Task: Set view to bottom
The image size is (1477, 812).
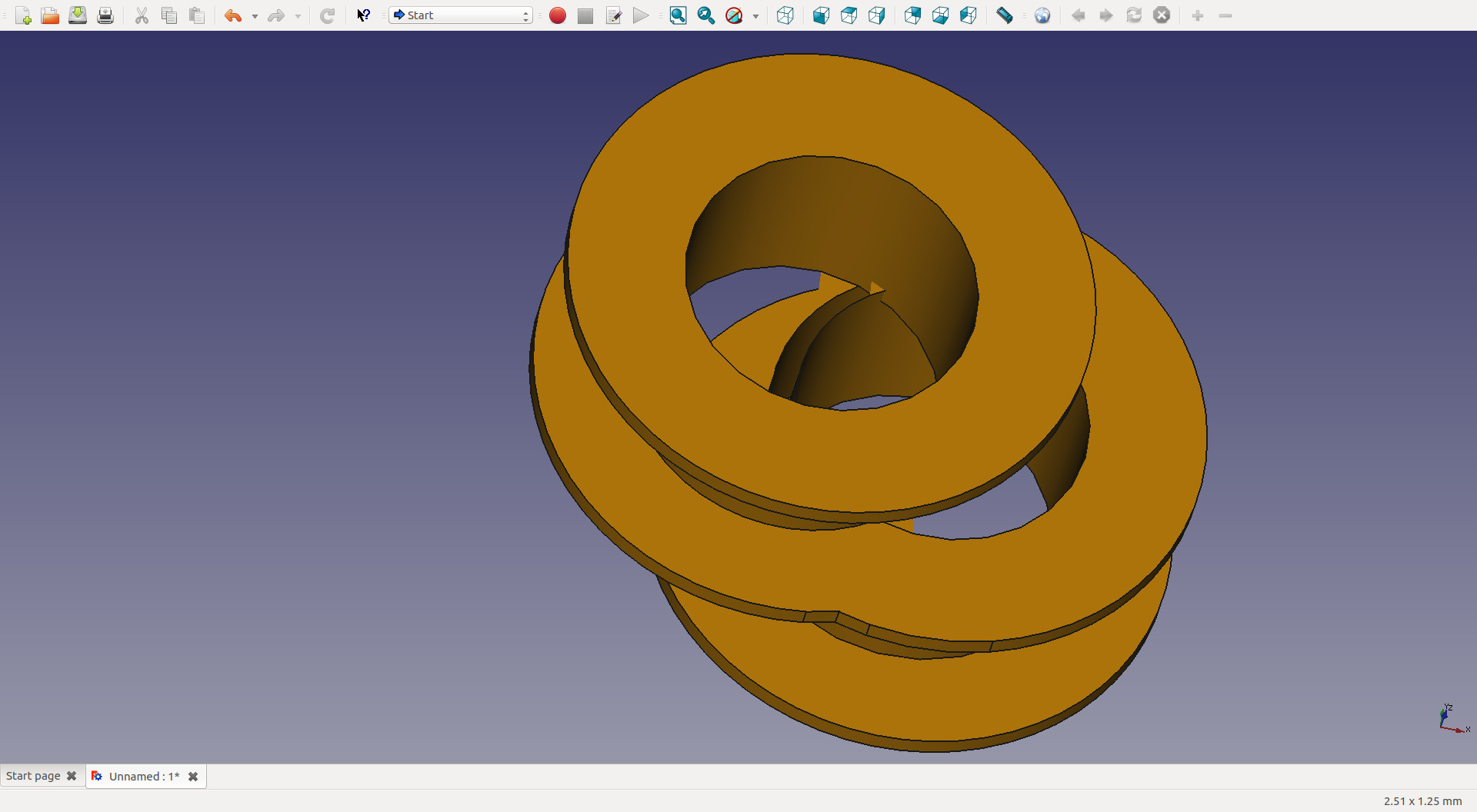Action: pos(940,15)
